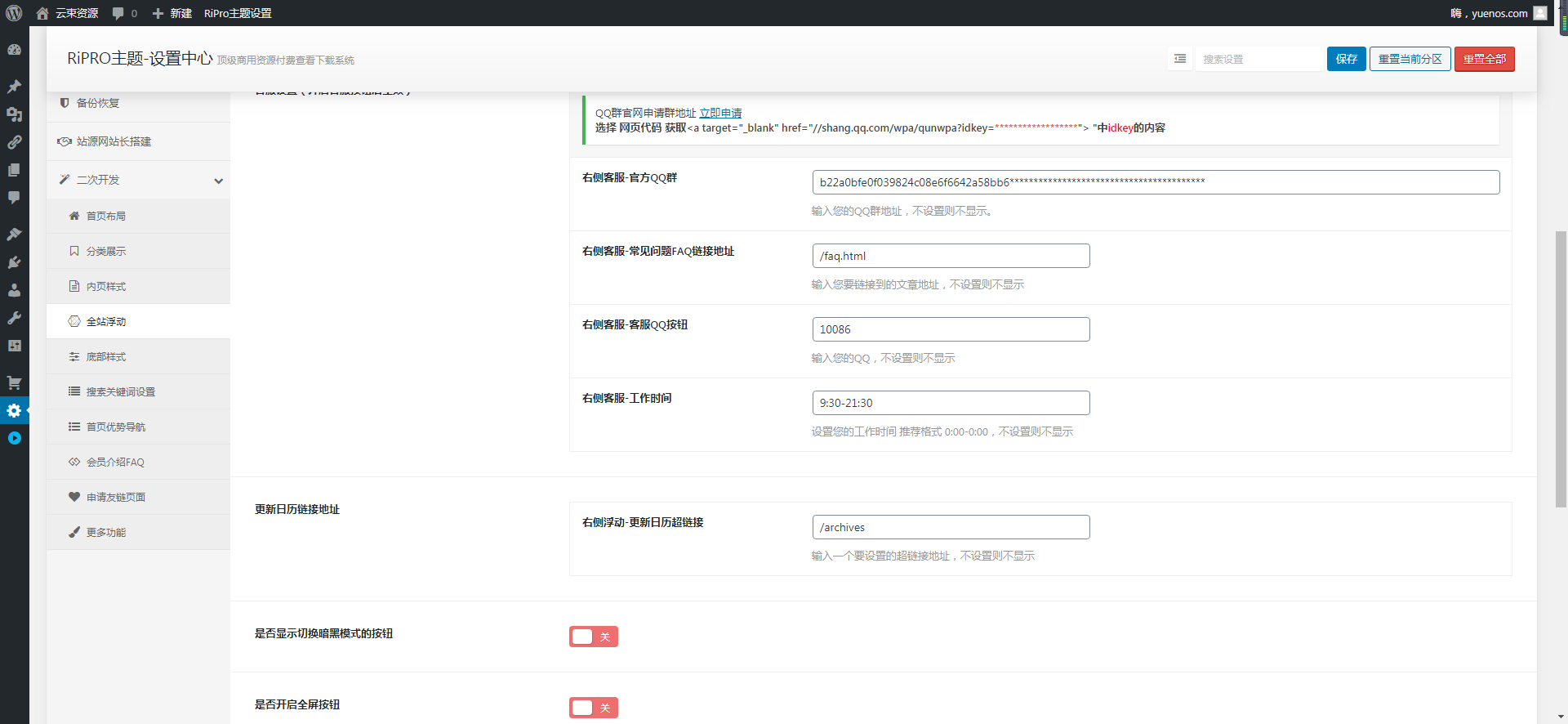Click the 客服QQ按钮 field containing 10086
This screenshot has height=724, width=1568.
click(x=951, y=329)
